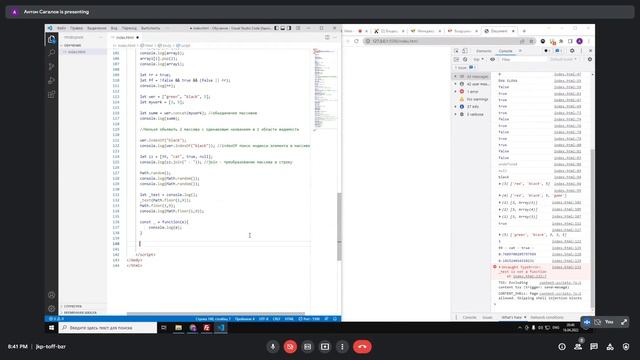Toggle secondary sidebar layout icon in VS Code
640x360 pixels.
289,28
